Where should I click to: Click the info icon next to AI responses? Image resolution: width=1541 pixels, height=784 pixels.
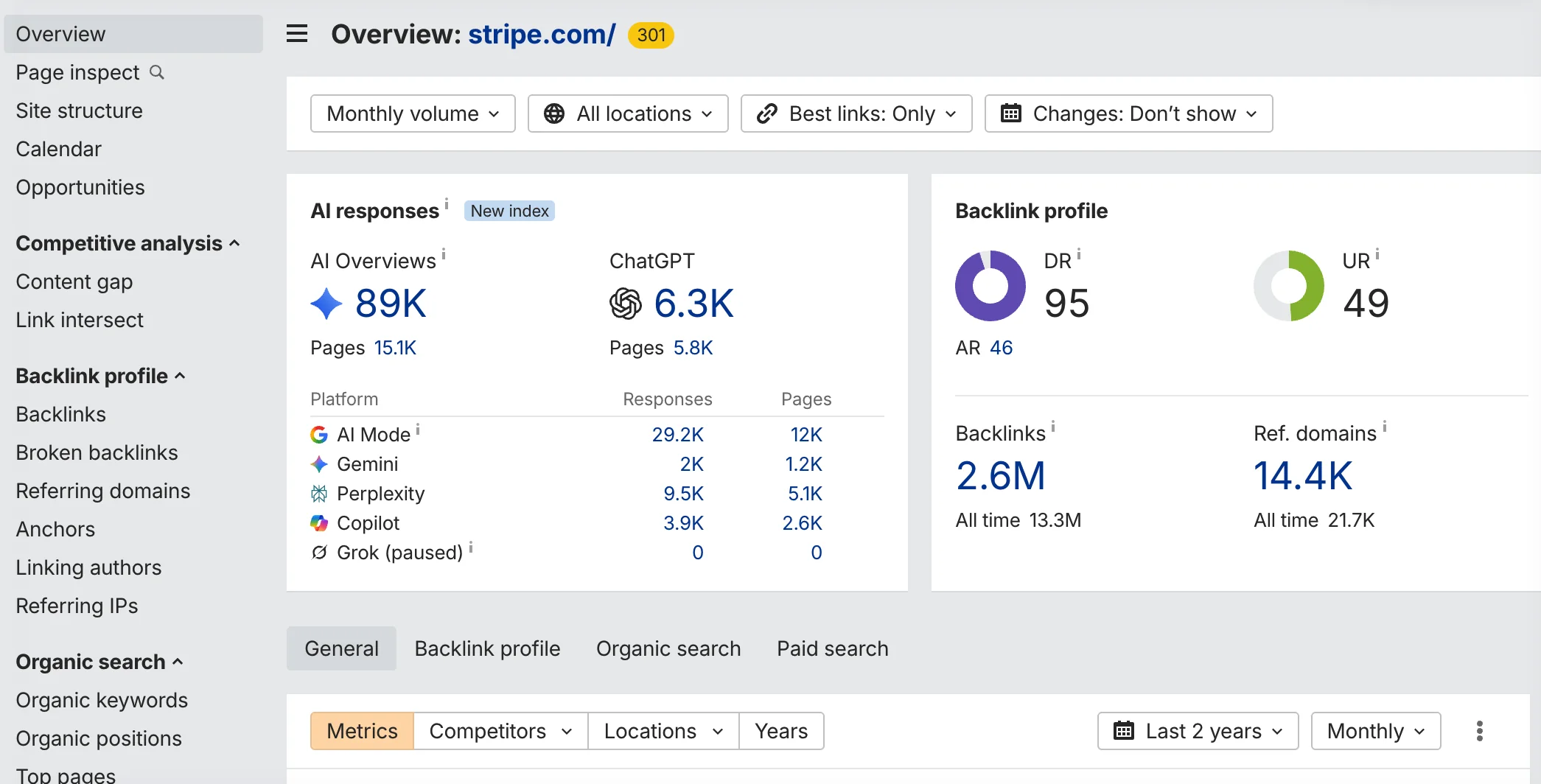point(447,203)
